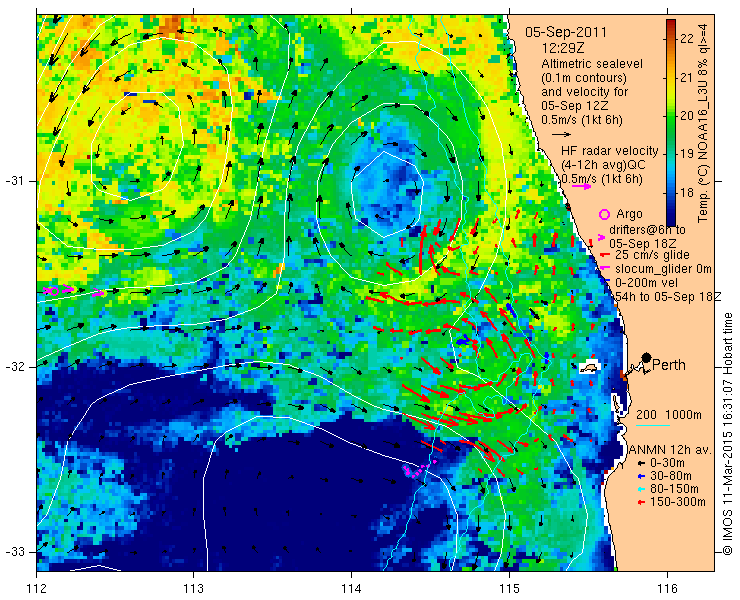Click the 'Argo' legend label
The image size is (740, 600).
[629, 214]
